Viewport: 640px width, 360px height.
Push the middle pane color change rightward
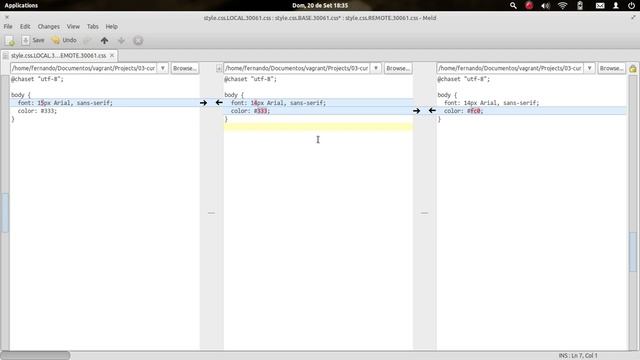416,111
